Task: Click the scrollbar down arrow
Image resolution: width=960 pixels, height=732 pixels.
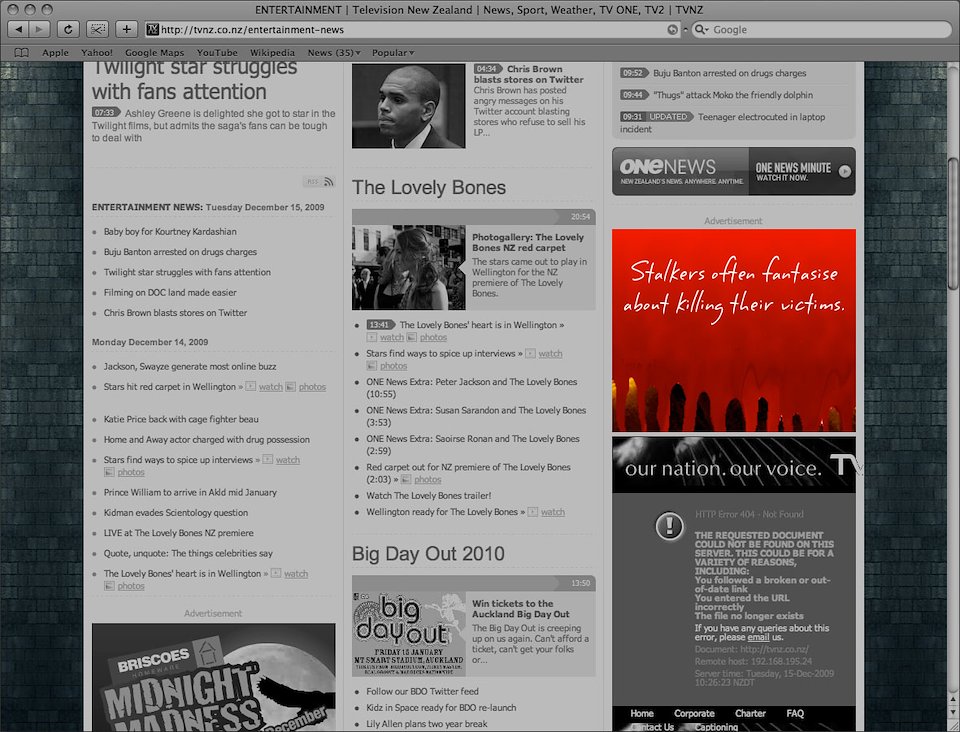Action: [953, 712]
